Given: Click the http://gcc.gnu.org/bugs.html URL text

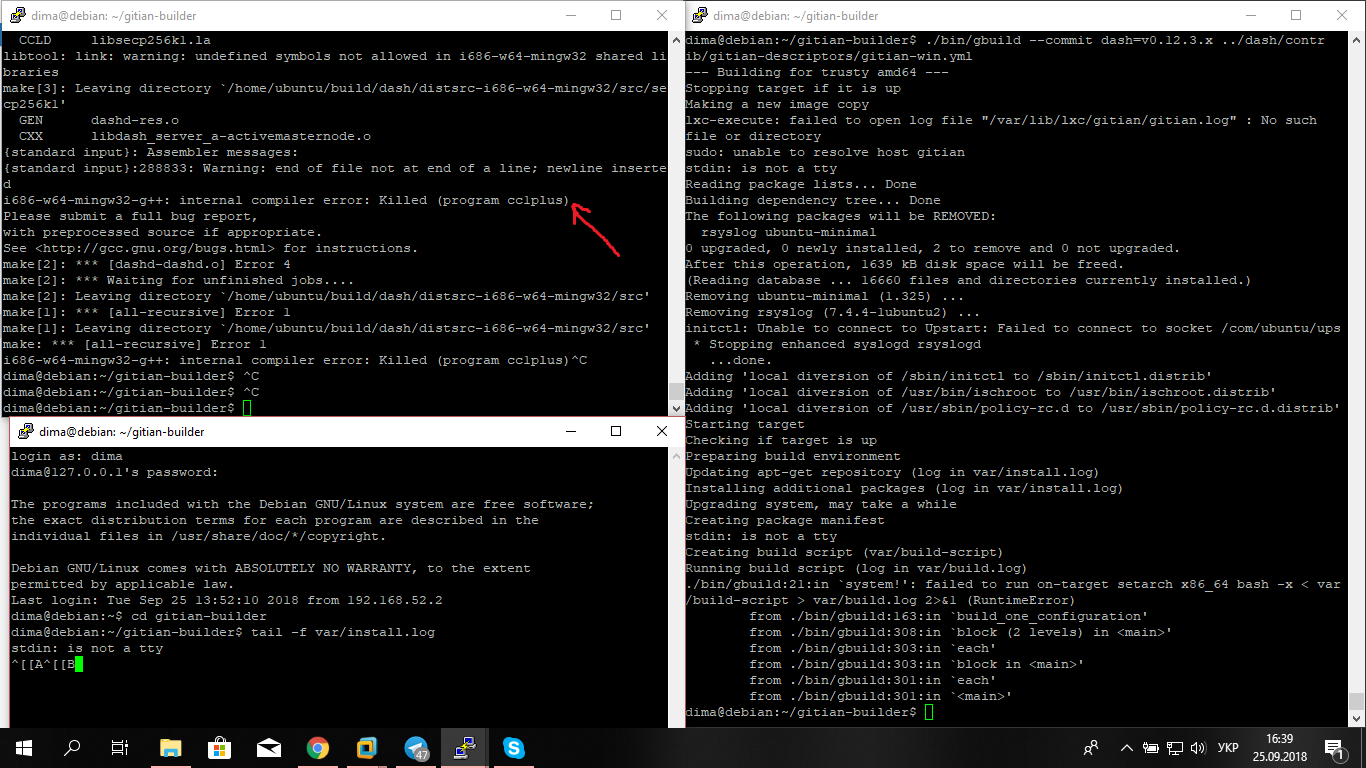Looking at the screenshot, I should click(x=156, y=248).
